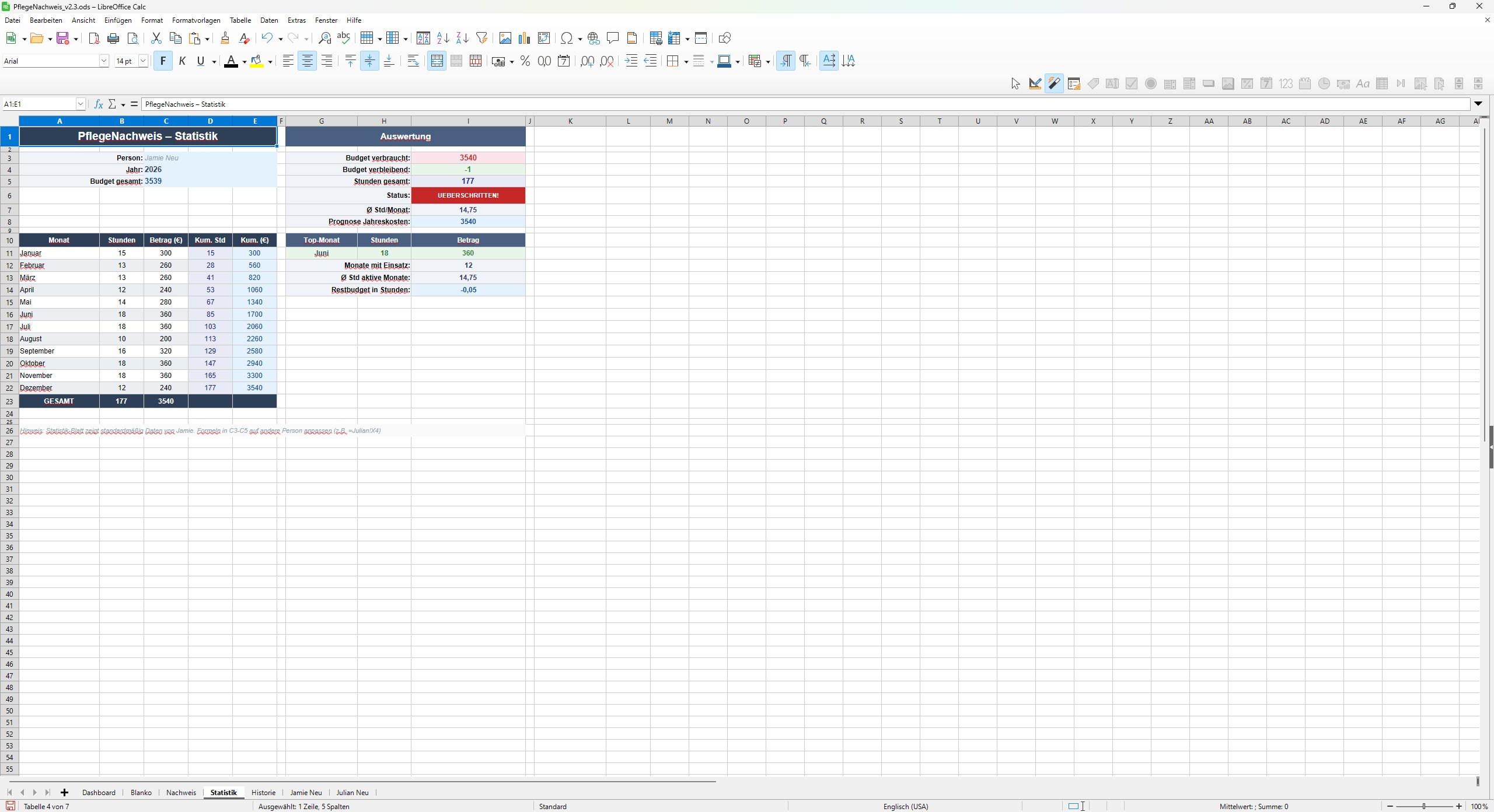Toggle Bold formatting button
The width and height of the screenshot is (1494, 812).
(x=163, y=61)
